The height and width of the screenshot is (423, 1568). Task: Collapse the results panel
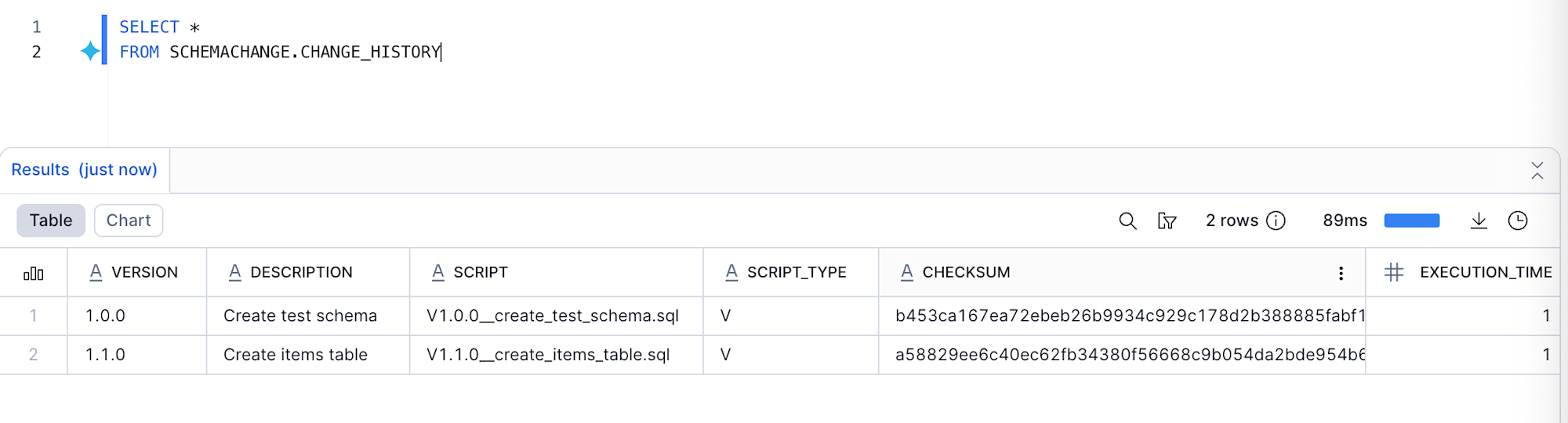pyautogui.click(x=1537, y=170)
